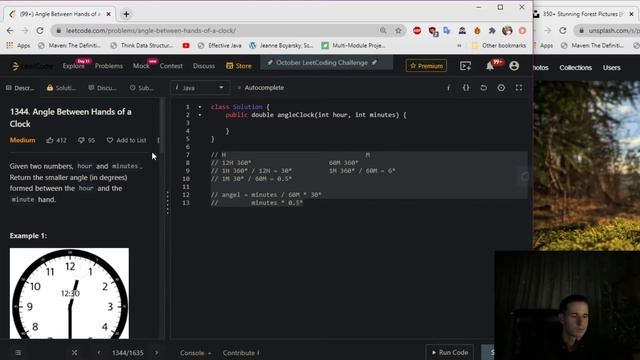Navigate back in the LeetCode browser window

pos(10,31)
